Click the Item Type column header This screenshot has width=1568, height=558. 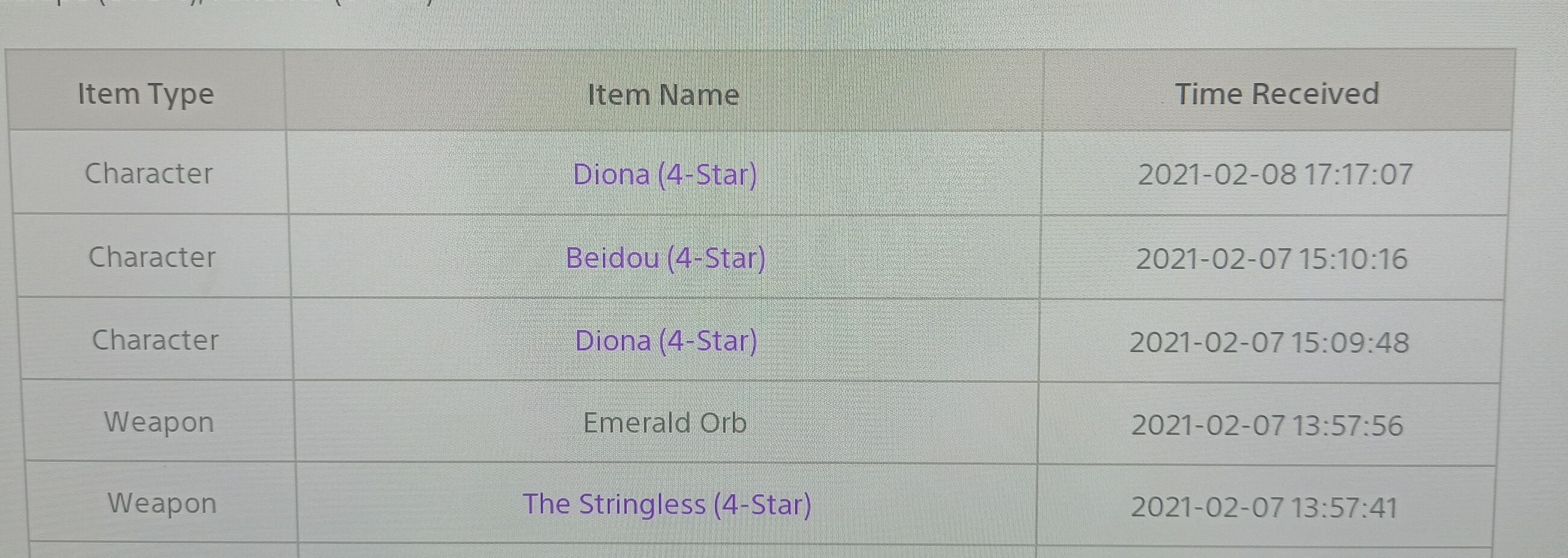click(146, 95)
